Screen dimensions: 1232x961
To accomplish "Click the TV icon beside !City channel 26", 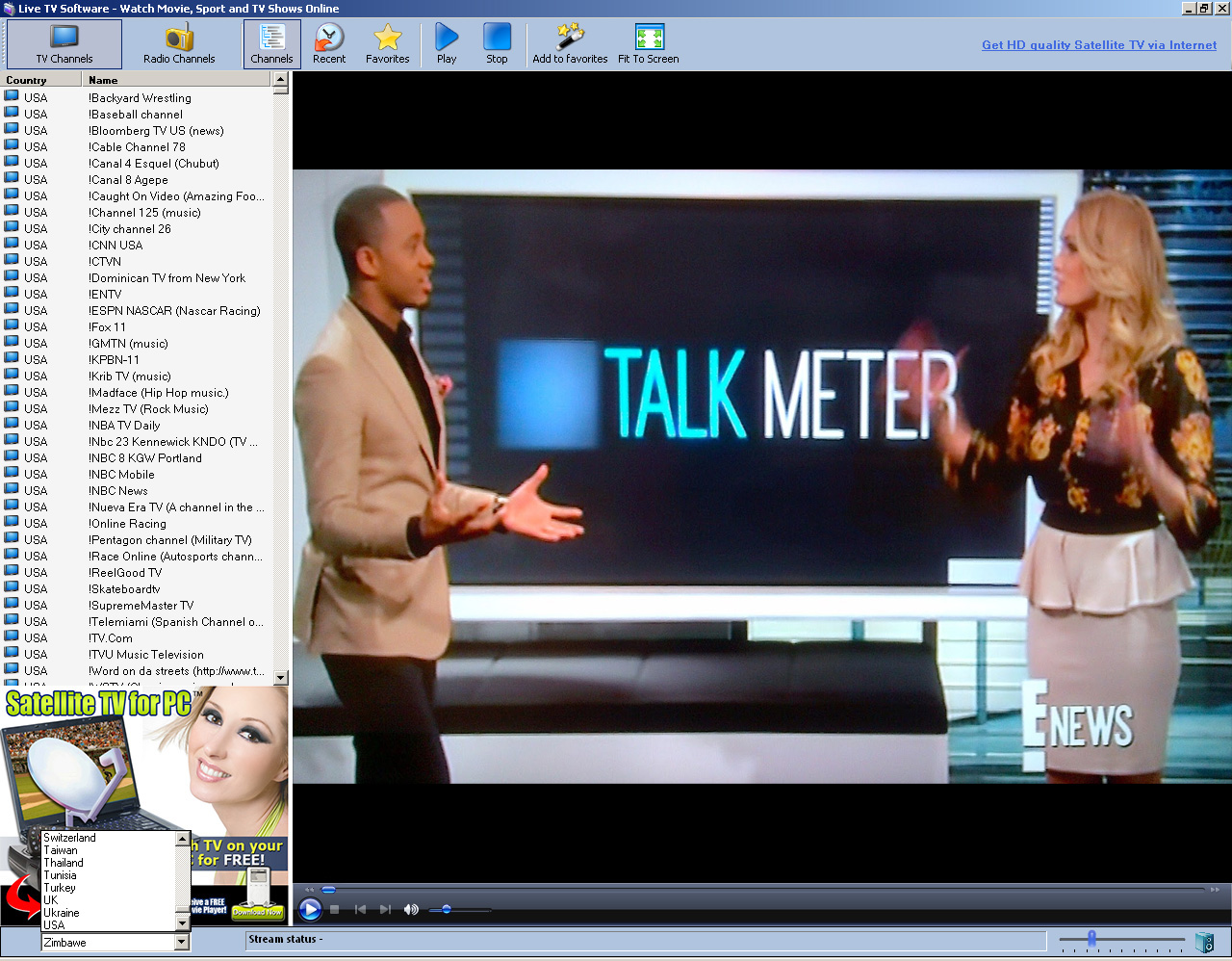I will (x=12, y=228).
